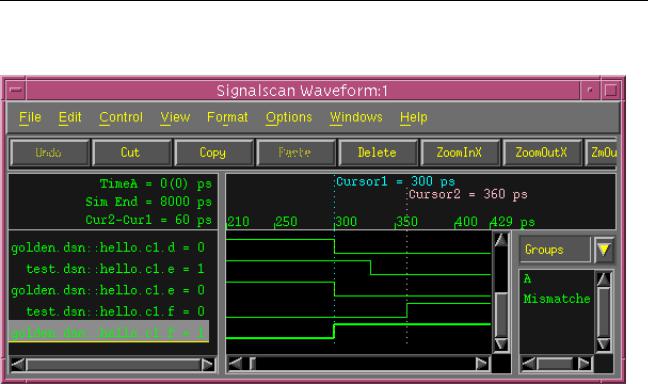648x384 pixels.
Task: Click the waveform horizontal scrollbar thumb
Action: coord(253,364)
